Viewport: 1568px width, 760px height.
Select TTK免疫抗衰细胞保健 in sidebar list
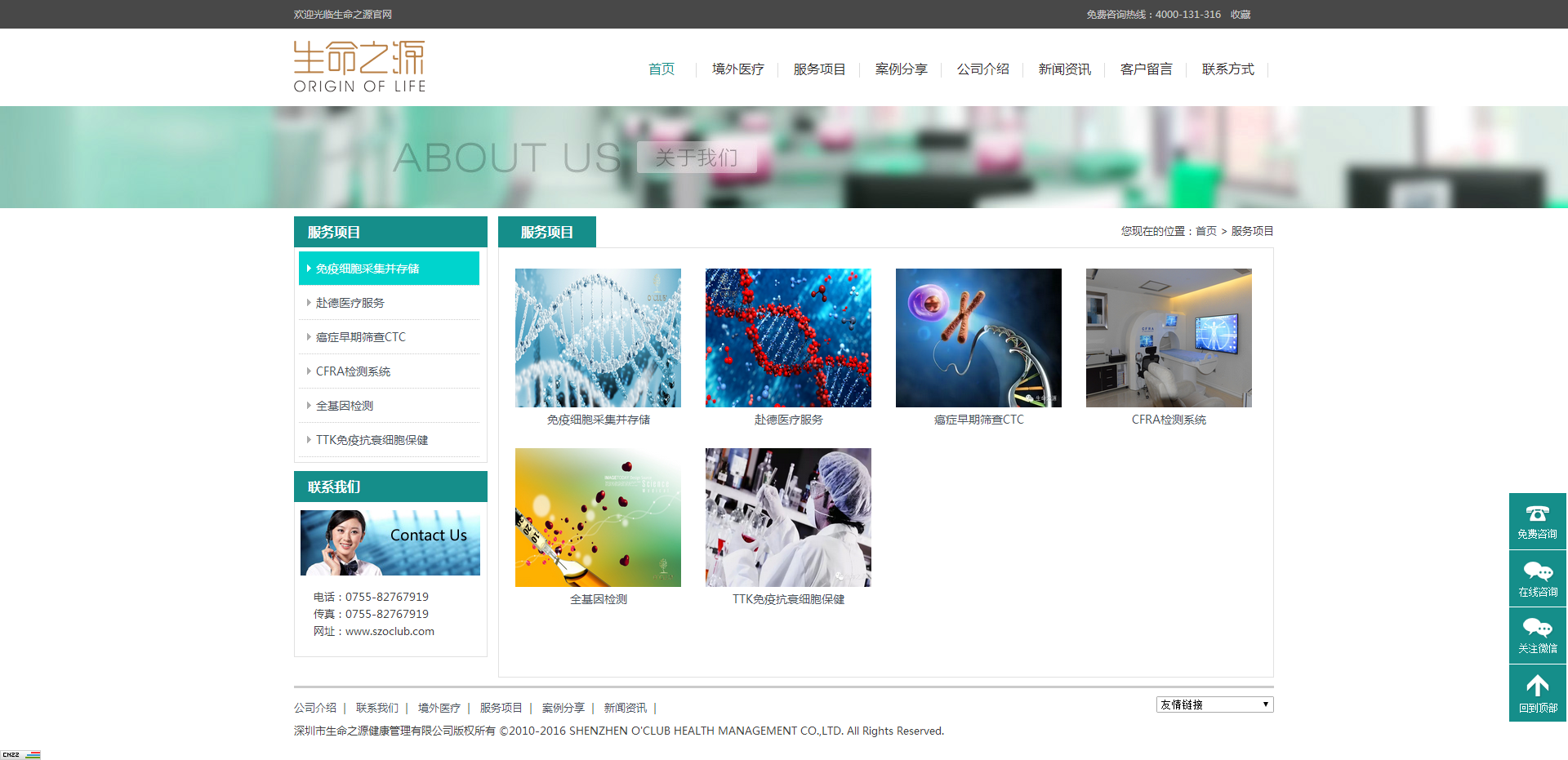(389, 440)
